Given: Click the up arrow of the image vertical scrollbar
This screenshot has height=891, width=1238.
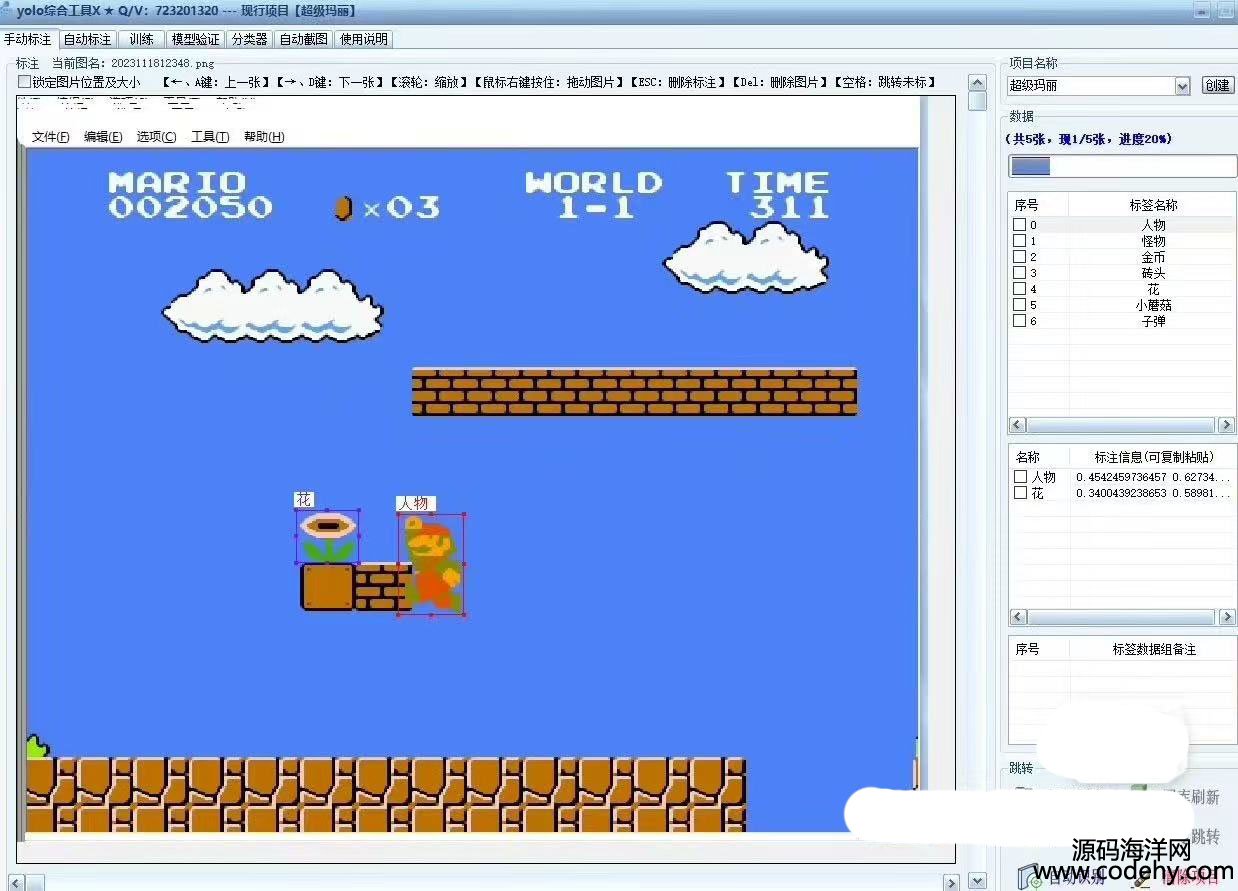Looking at the screenshot, I should click(x=977, y=81).
